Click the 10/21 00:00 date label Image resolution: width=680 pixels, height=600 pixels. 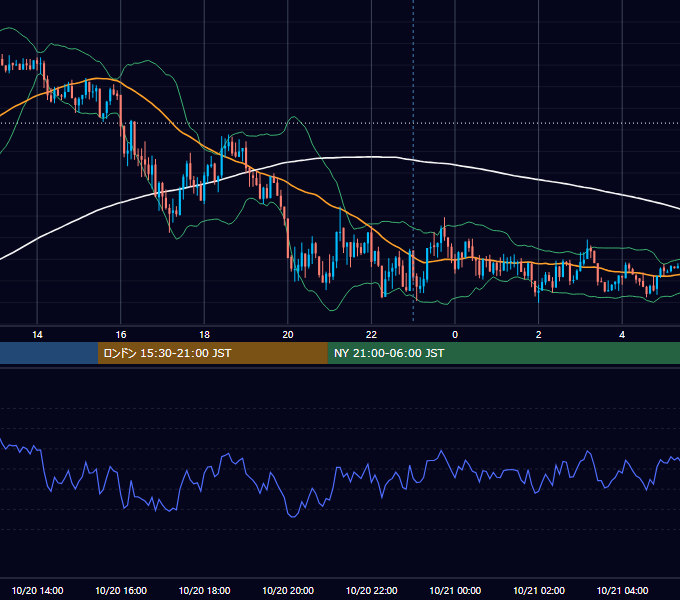[455, 590]
